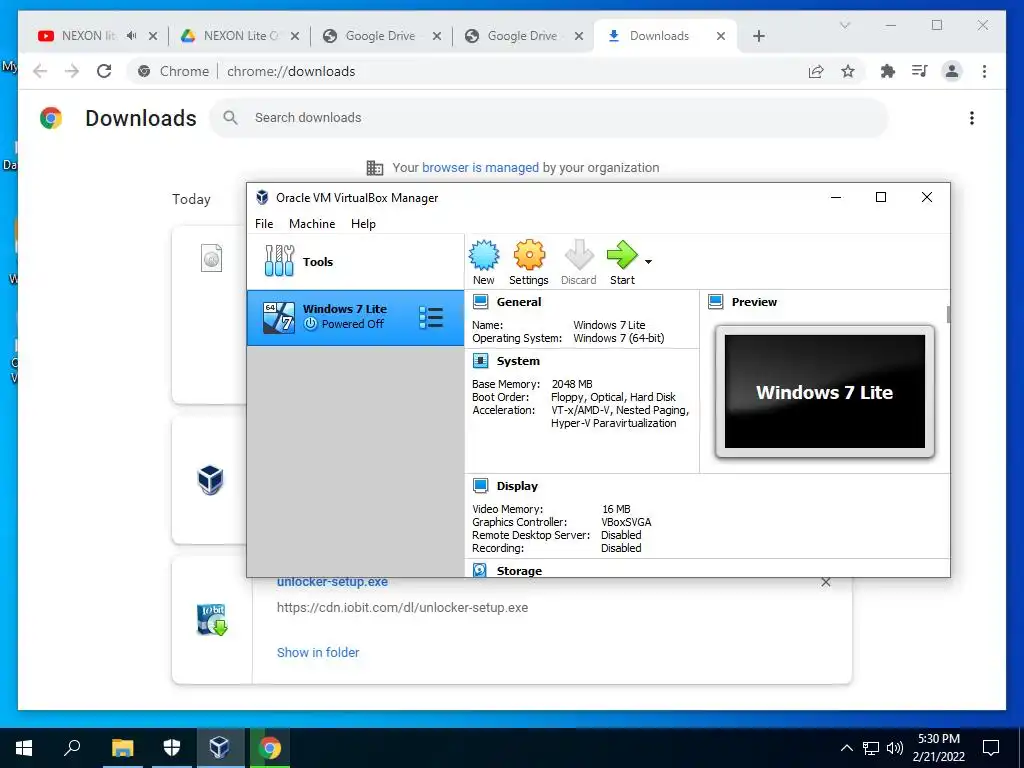Open the taskbar volume control
The image size is (1024, 768).
point(895,748)
